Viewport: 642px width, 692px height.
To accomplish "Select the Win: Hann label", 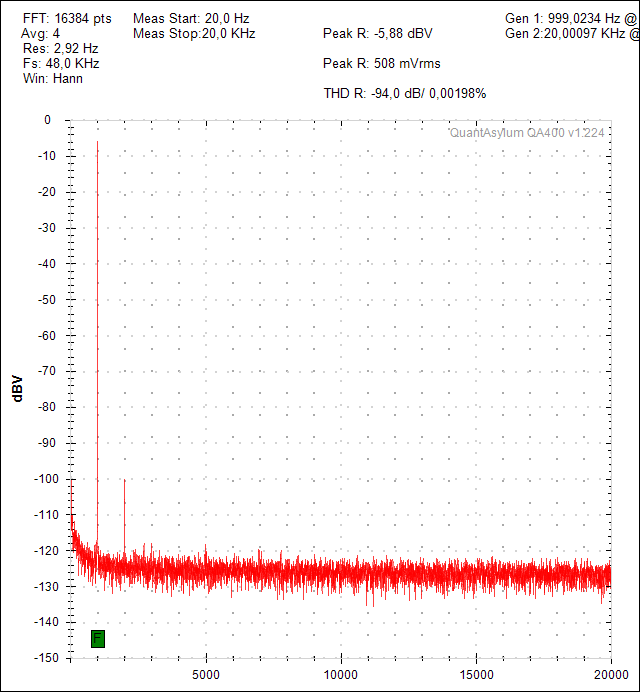I will pos(53,79).
